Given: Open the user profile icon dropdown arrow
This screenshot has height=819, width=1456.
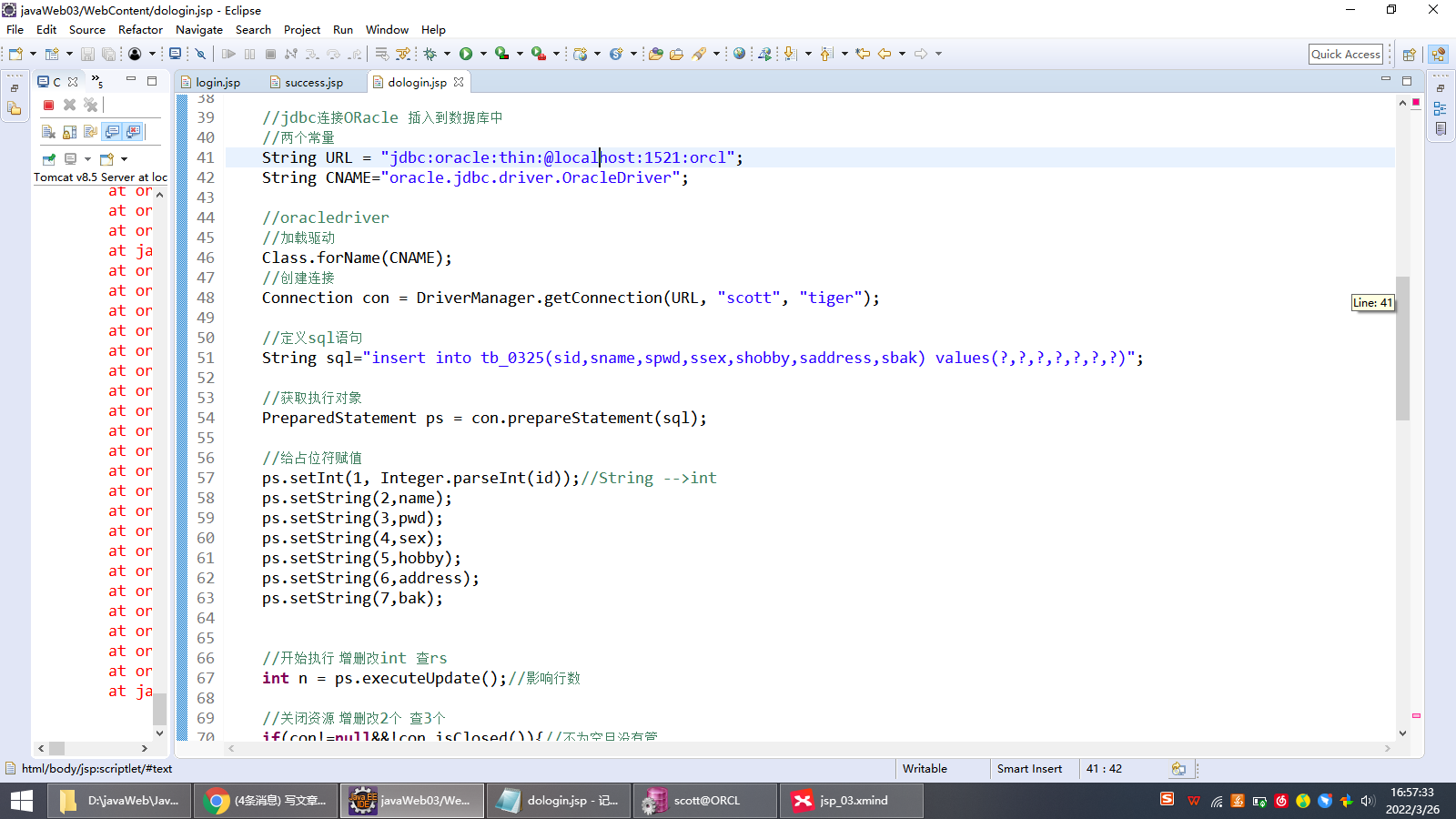Looking at the screenshot, I should tap(152, 54).
